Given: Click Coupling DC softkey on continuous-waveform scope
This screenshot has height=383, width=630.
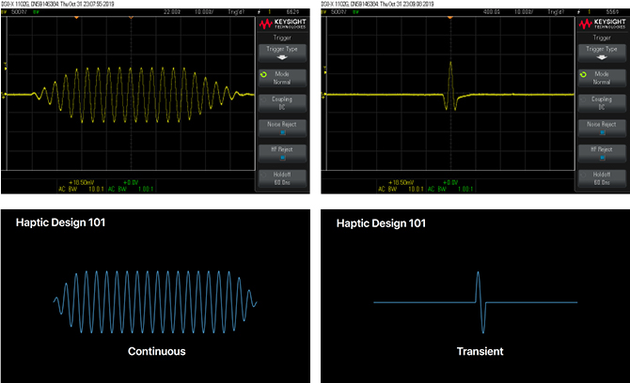Looking at the screenshot, I should click(x=282, y=103).
